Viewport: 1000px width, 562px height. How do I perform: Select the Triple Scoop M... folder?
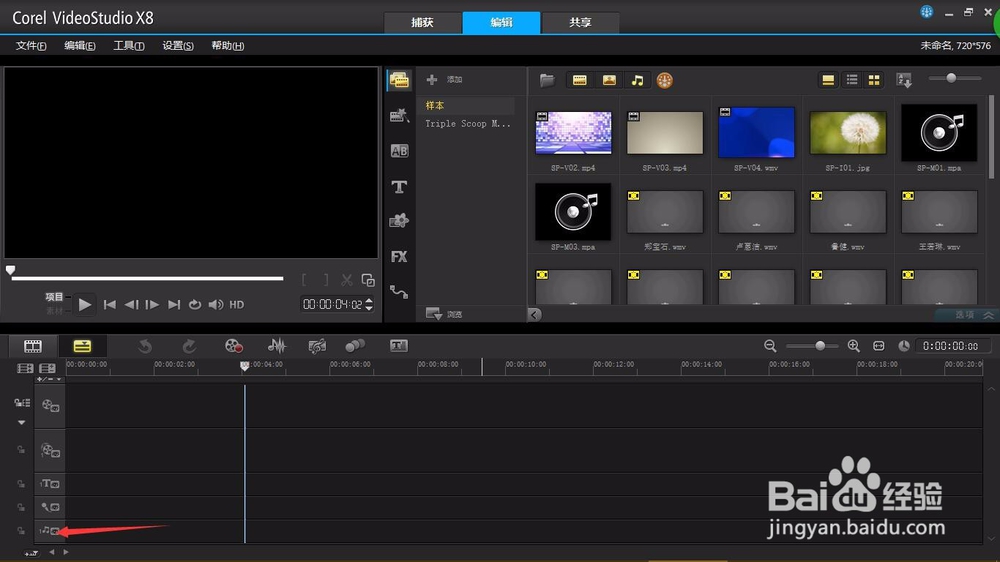(x=467, y=124)
